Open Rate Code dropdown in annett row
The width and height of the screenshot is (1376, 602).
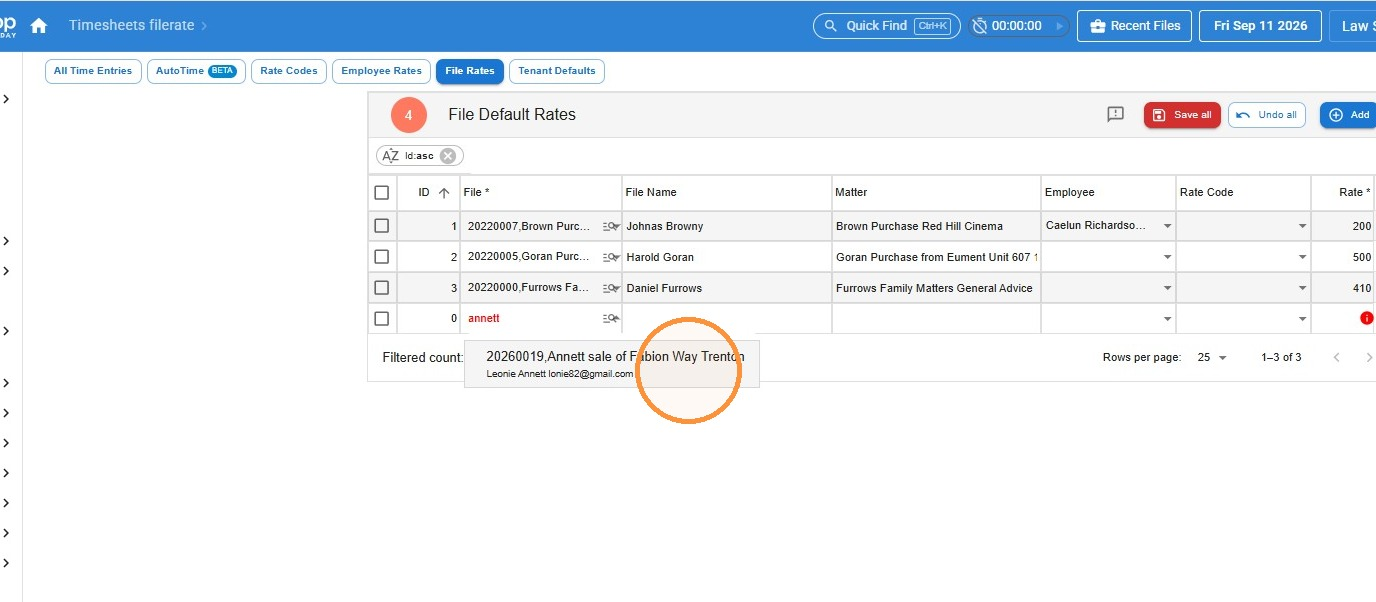coord(1302,319)
